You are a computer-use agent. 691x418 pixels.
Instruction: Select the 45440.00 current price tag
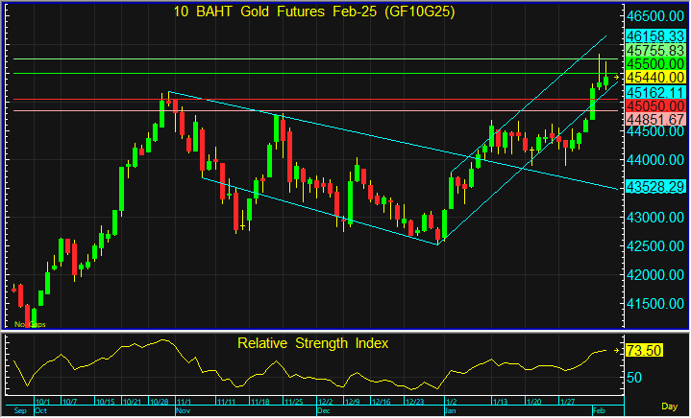655,77
